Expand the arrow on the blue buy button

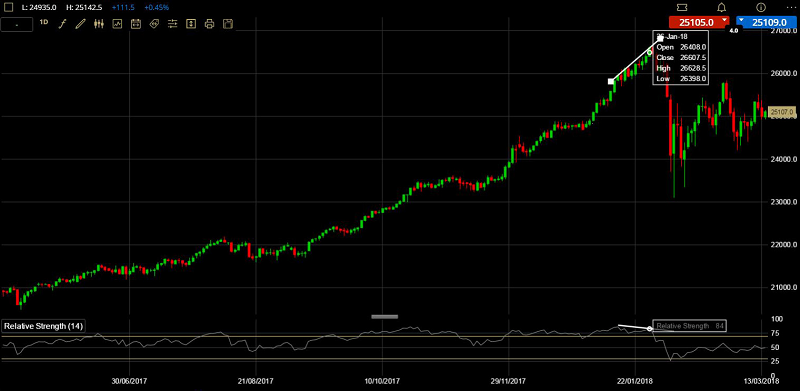point(742,20)
